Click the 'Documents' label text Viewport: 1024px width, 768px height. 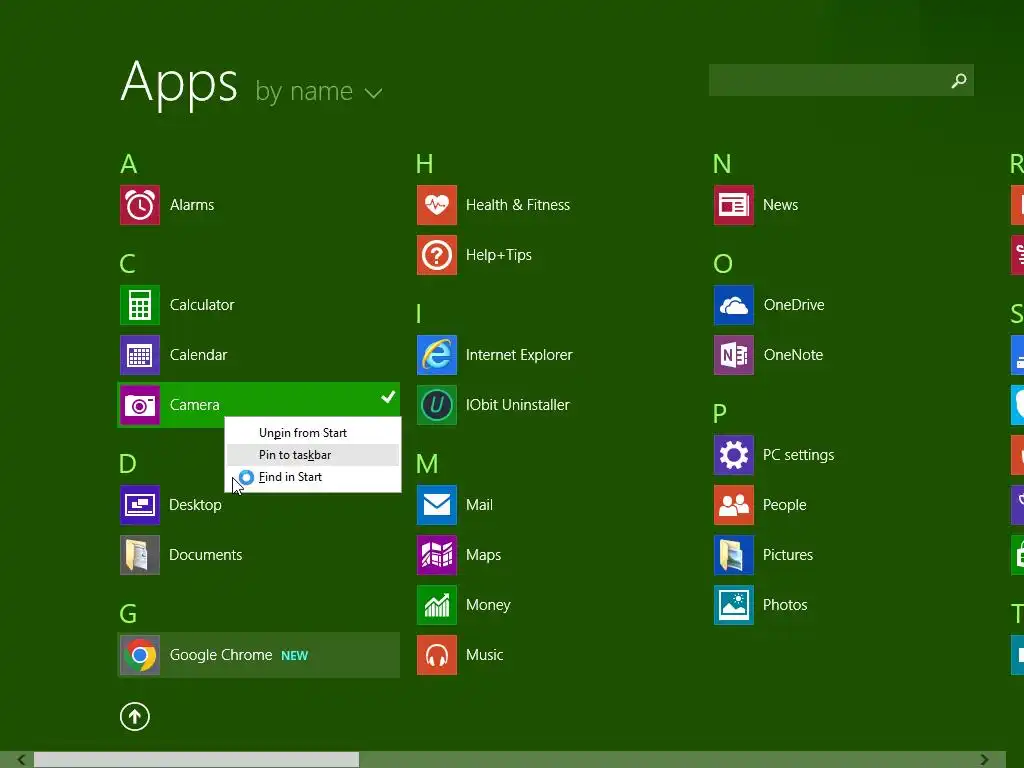click(x=206, y=555)
